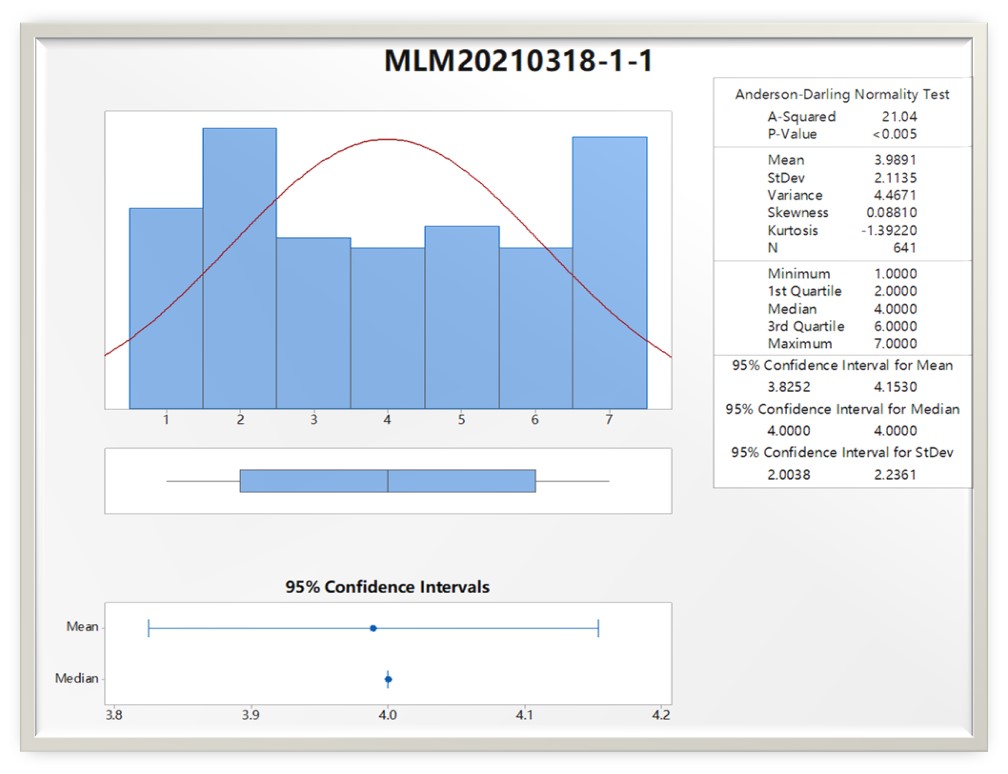Viewport: 1008px width, 774px height.
Task: Click the "95% Confidence Intervals" plot heading
Action: (388, 587)
